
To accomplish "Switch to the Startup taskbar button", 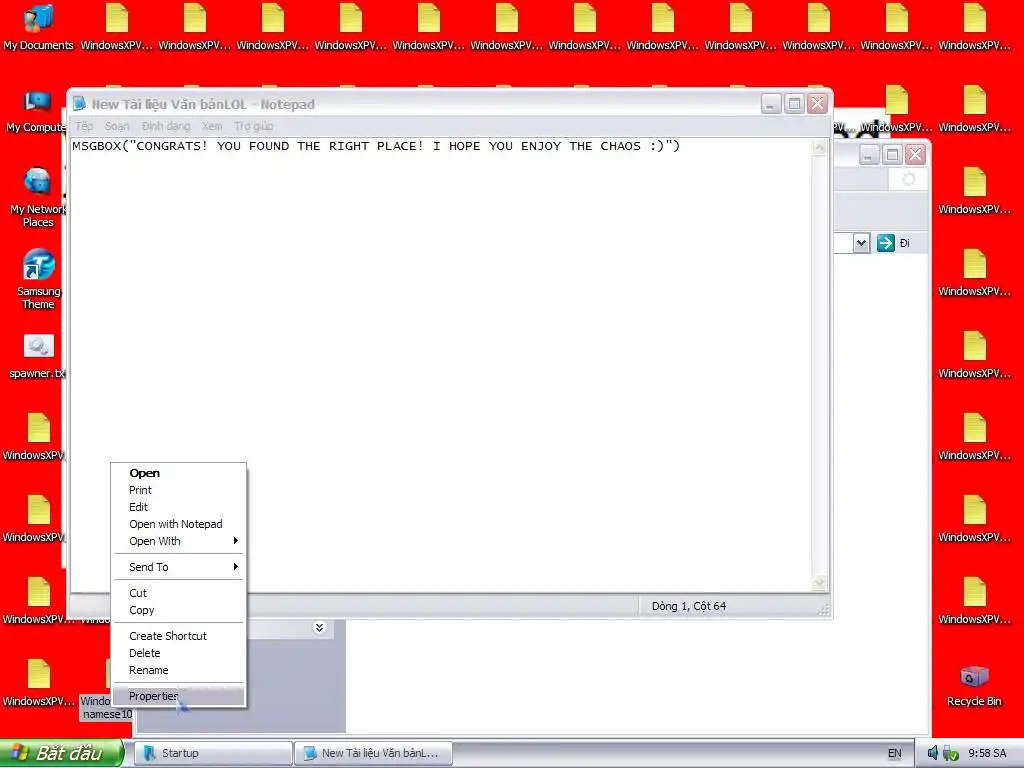I will [213, 753].
